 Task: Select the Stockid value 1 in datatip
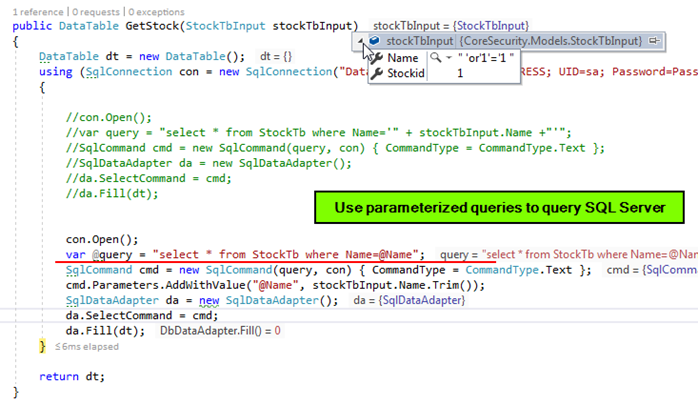point(460,73)
